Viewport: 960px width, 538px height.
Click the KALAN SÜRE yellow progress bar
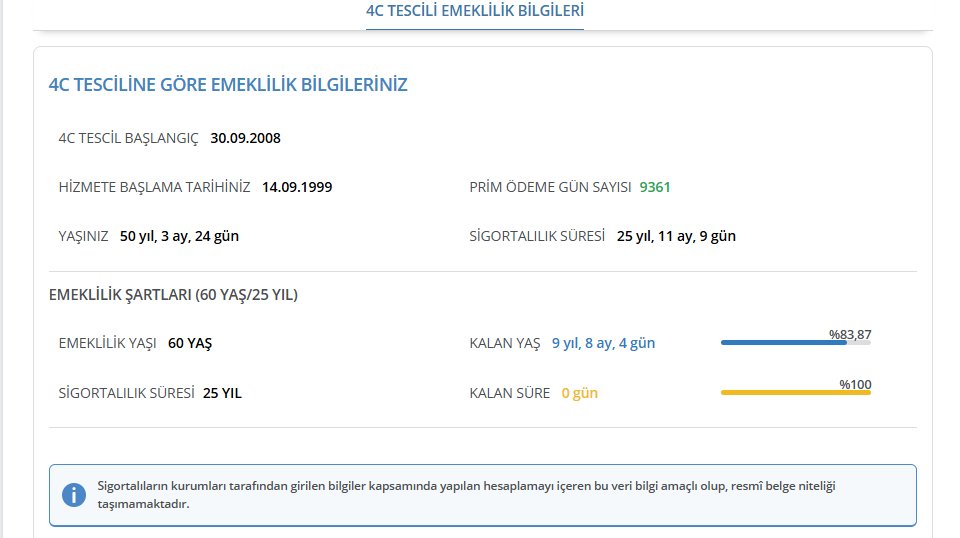tap(795, 392)
